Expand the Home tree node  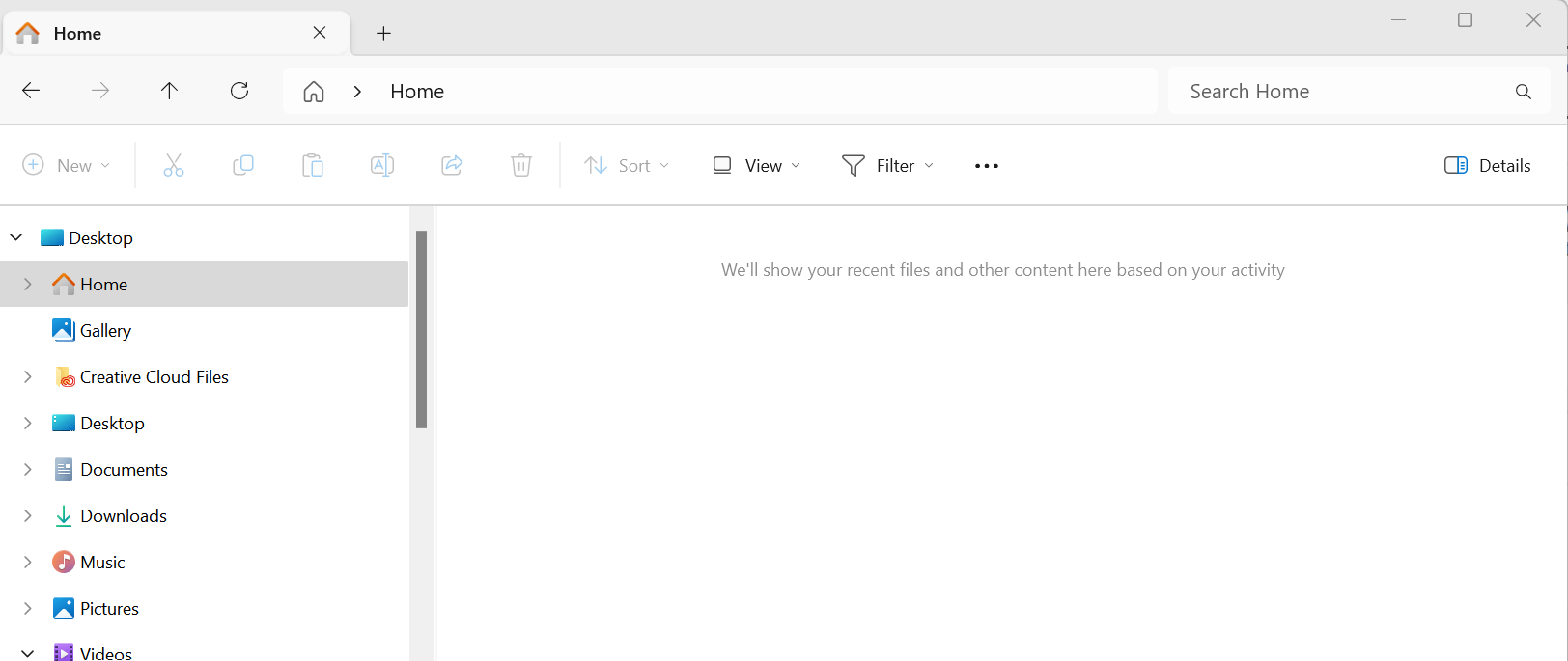point(28,284)
